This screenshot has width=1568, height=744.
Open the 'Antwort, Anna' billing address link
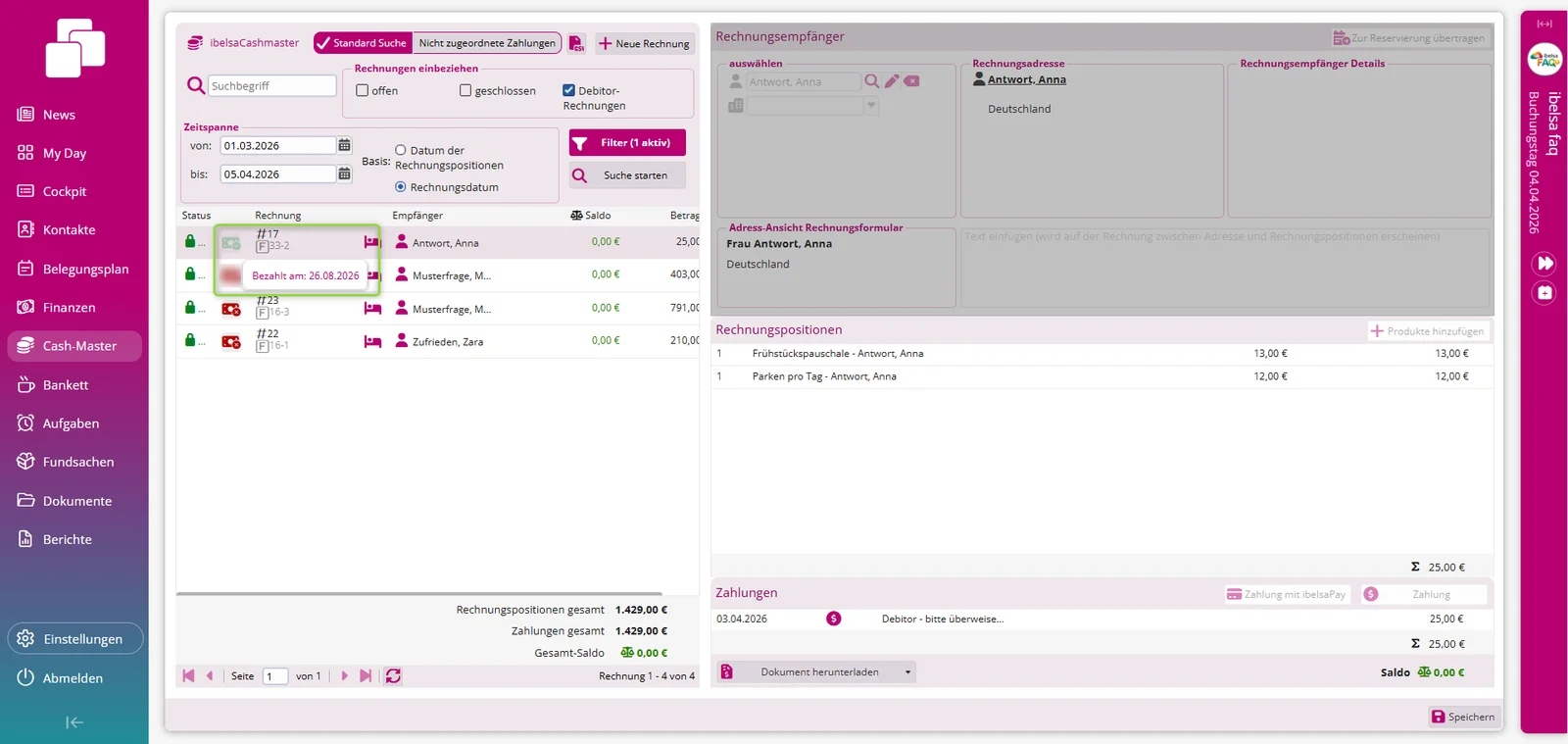1027,79
